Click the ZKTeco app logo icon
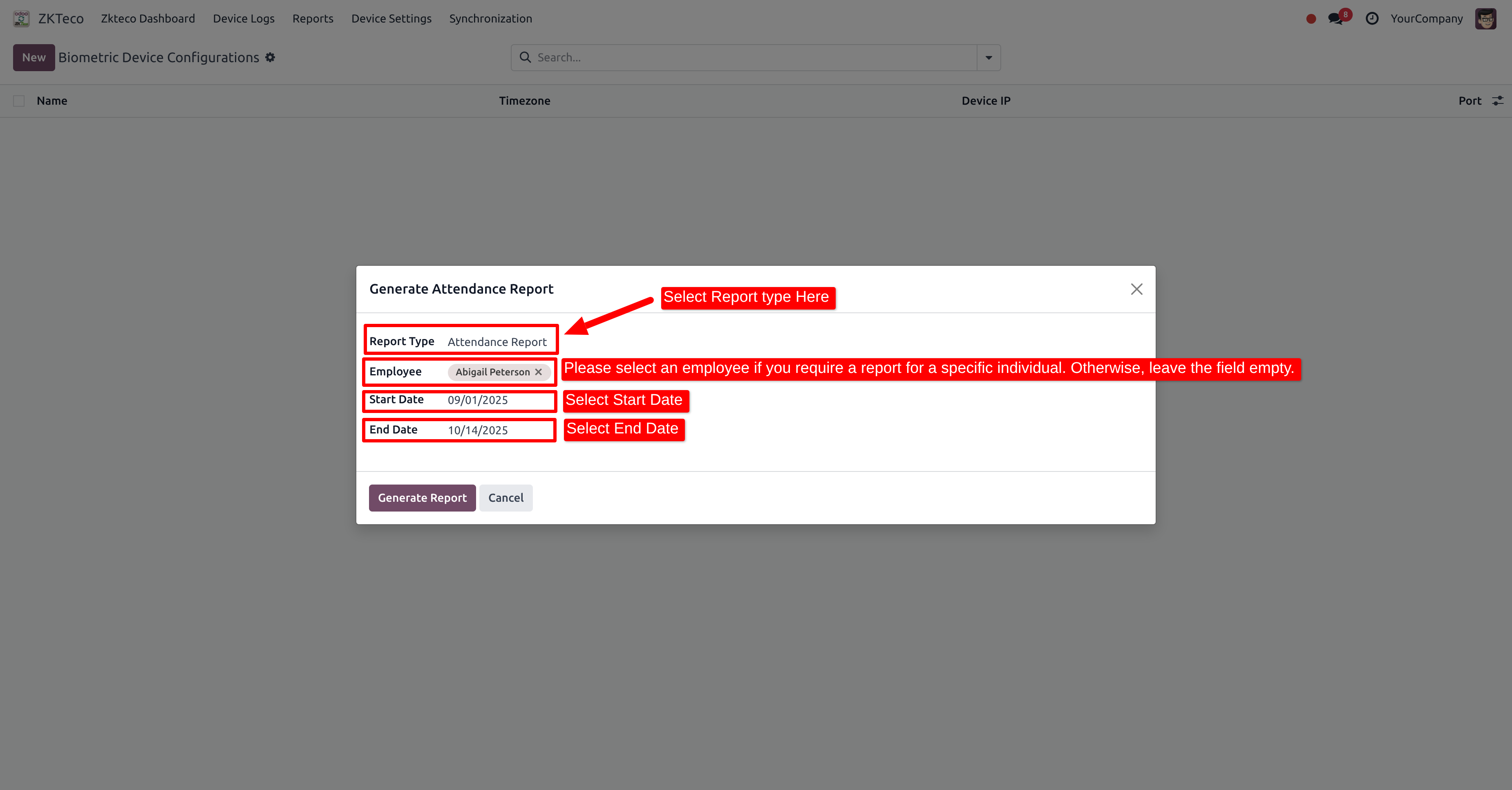The image size is (1512, 790). 21,18
